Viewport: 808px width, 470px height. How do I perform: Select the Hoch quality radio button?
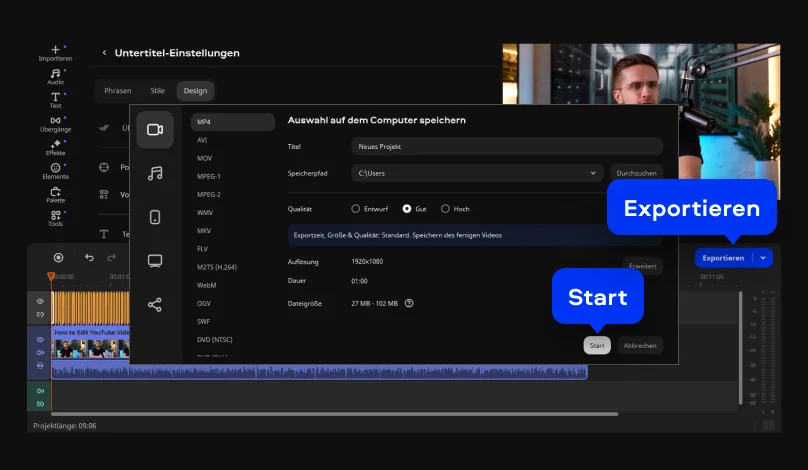445,209
